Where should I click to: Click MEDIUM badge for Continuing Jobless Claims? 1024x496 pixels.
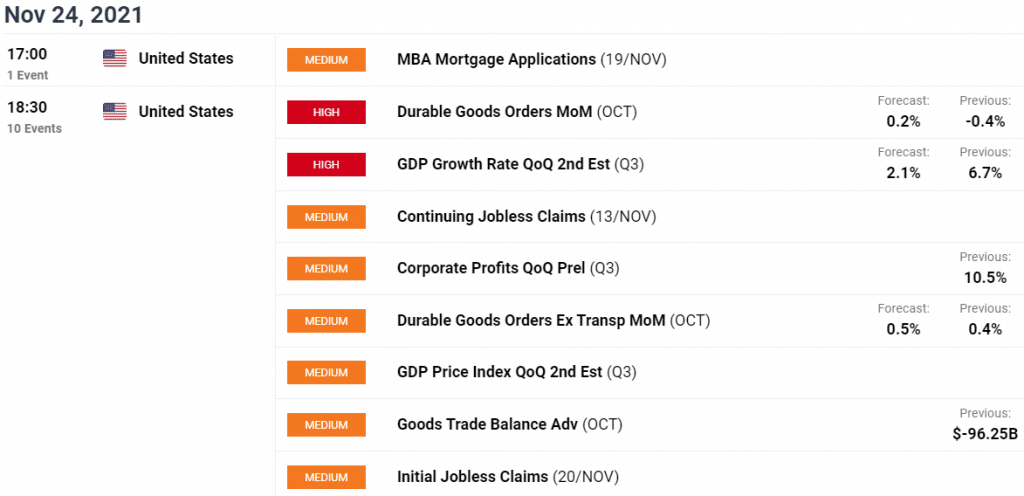tap(326, 217)
